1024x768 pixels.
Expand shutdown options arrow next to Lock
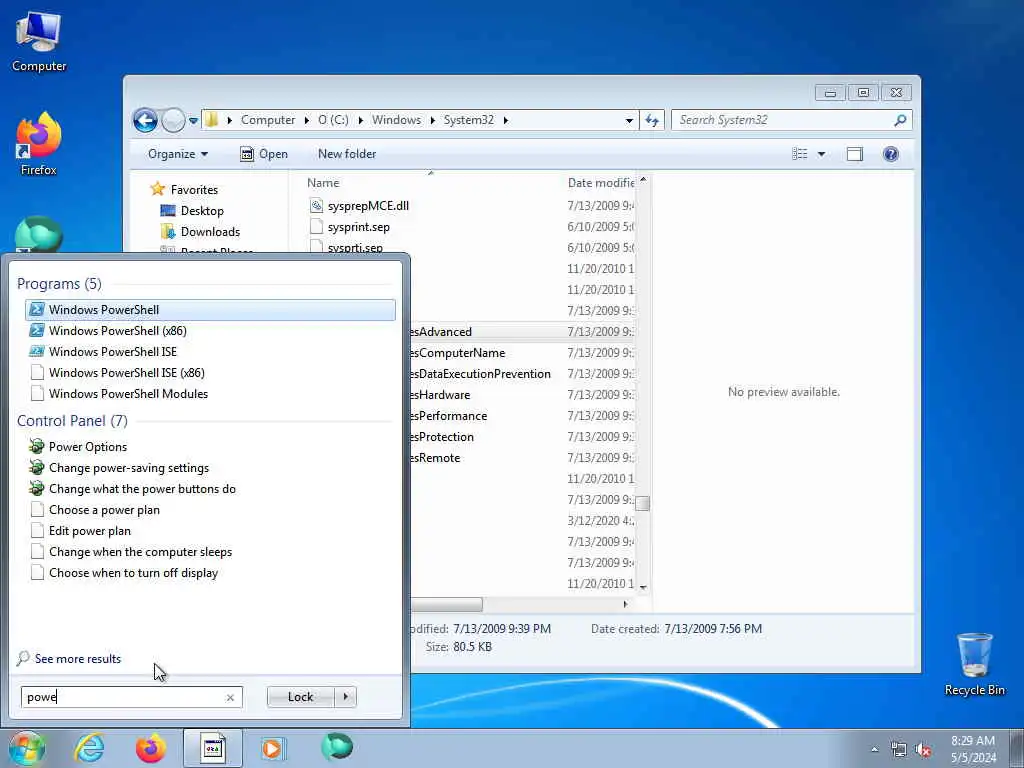345,697
